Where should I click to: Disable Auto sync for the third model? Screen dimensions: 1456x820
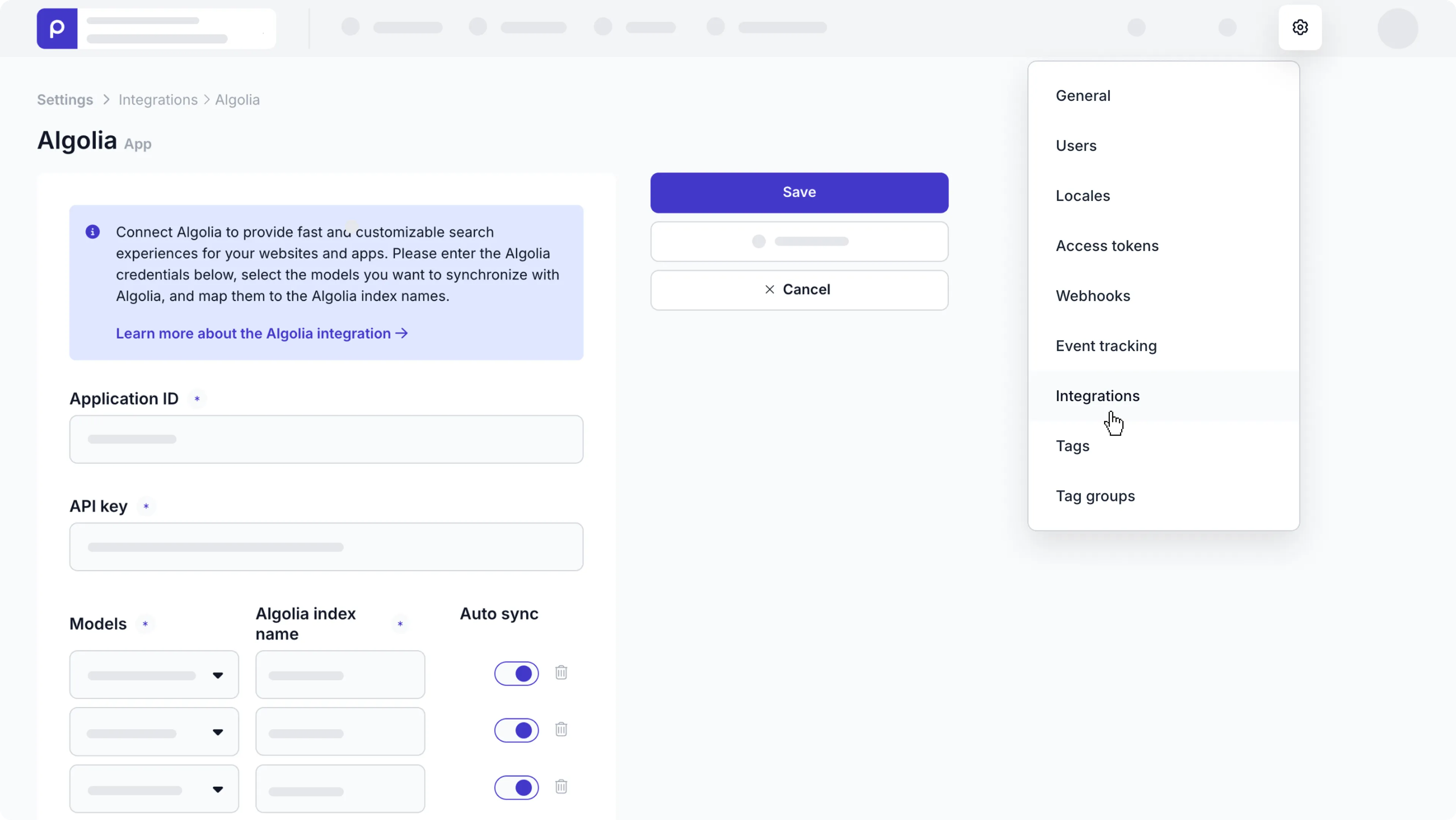516,787
